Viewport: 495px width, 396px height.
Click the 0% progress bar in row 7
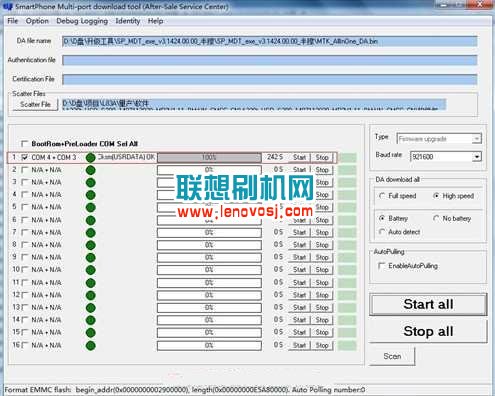pyautogui.click(x=209, y=232)
